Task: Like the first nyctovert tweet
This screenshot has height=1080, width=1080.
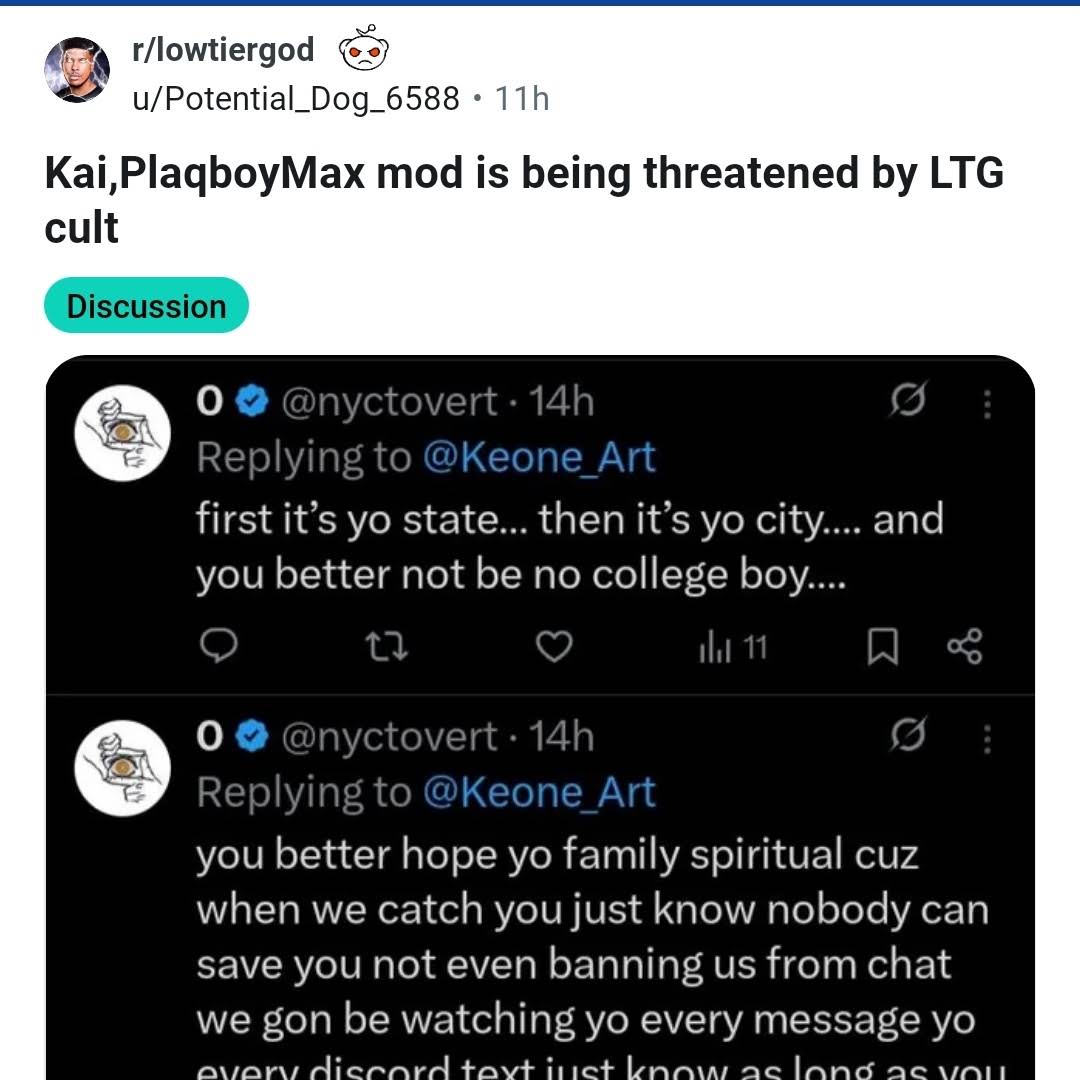Action: click(x=554, y=646)
